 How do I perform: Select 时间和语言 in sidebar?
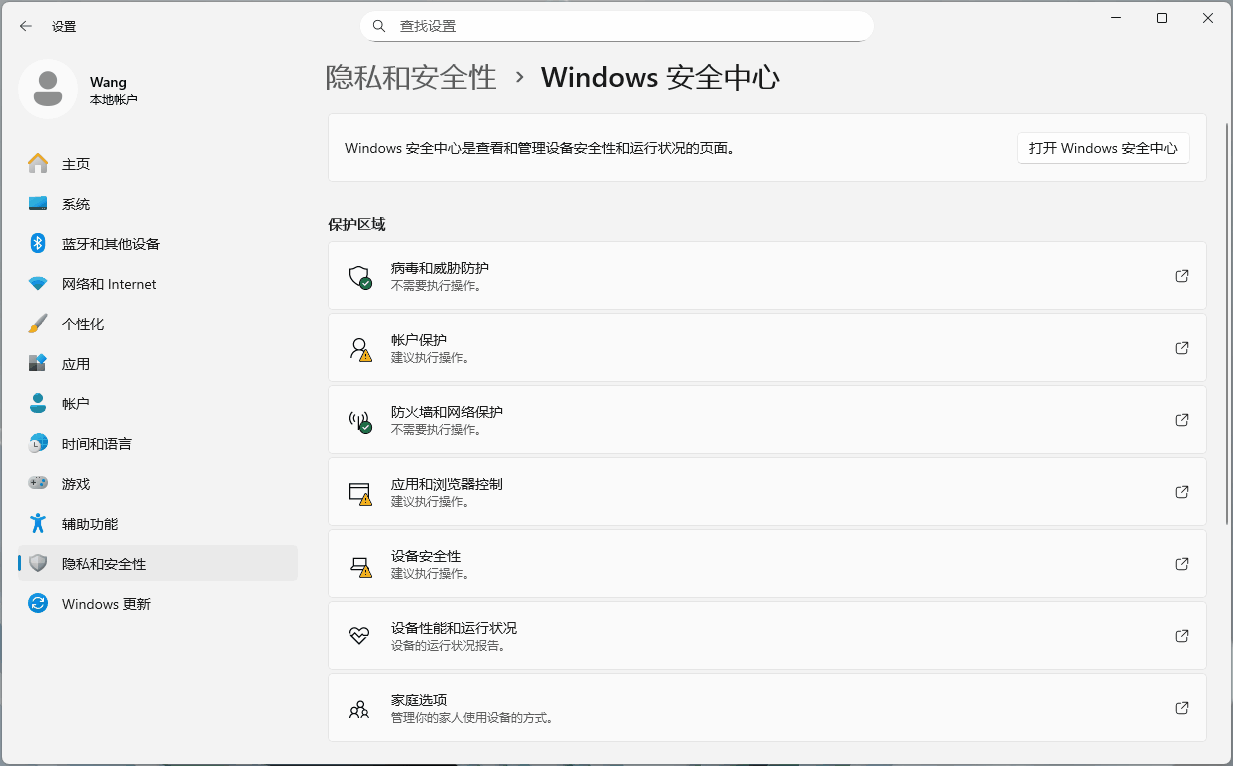pyautogui.click(x=158, y=443)
